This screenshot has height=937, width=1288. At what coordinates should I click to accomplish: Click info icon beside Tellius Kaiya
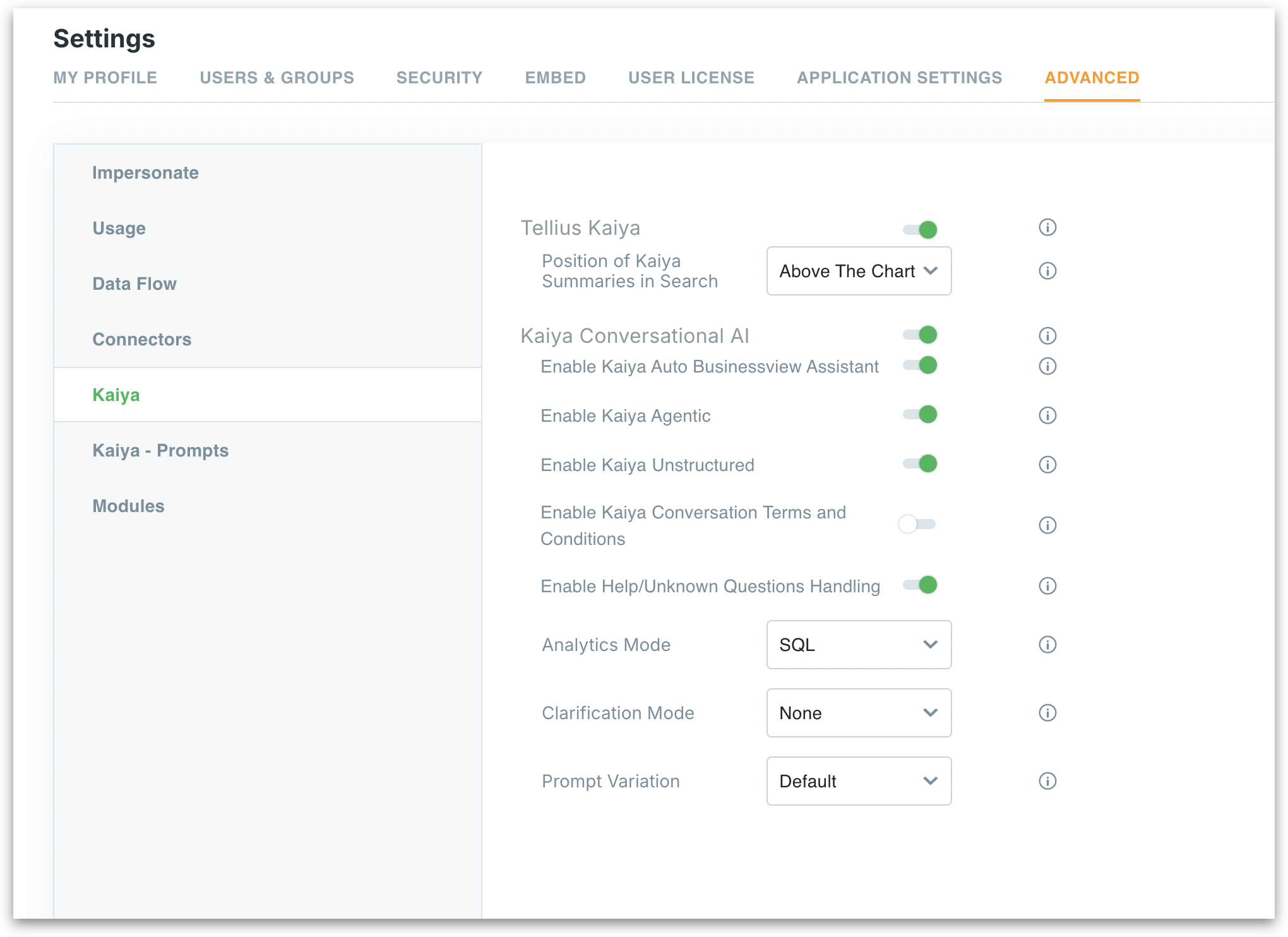point(1047,227)
